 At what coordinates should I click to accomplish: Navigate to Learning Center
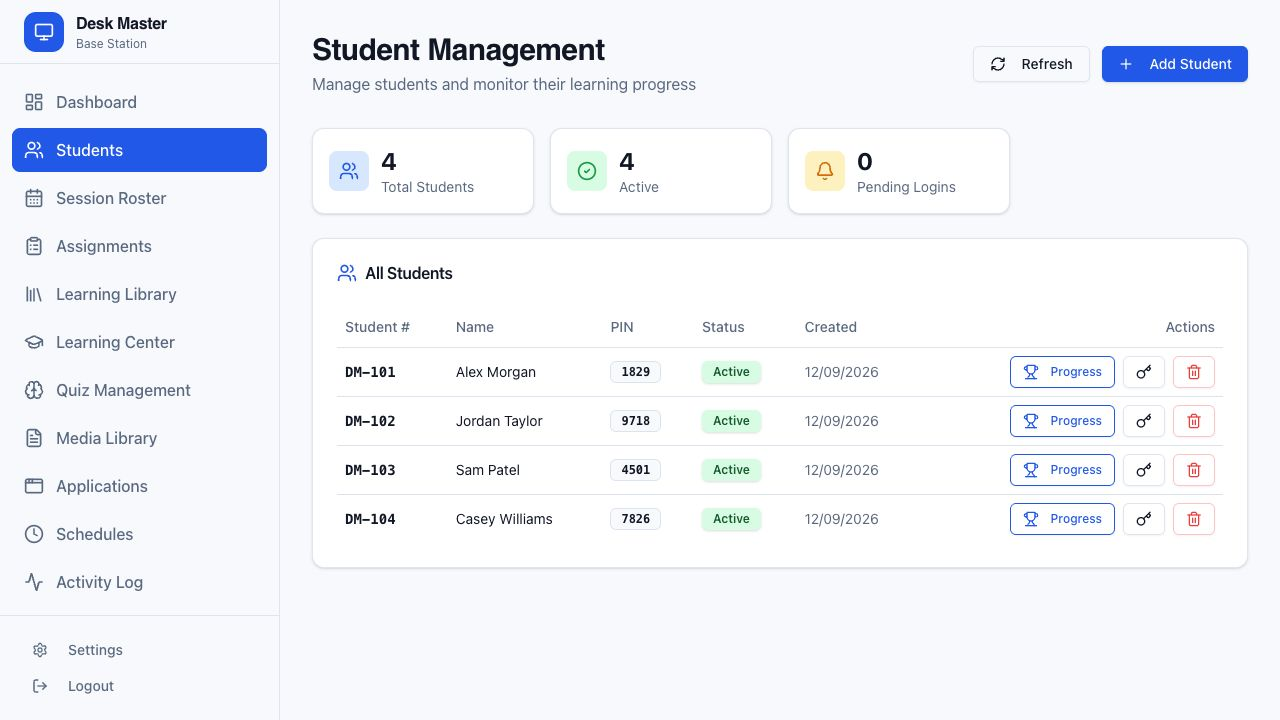pos(139,342)
